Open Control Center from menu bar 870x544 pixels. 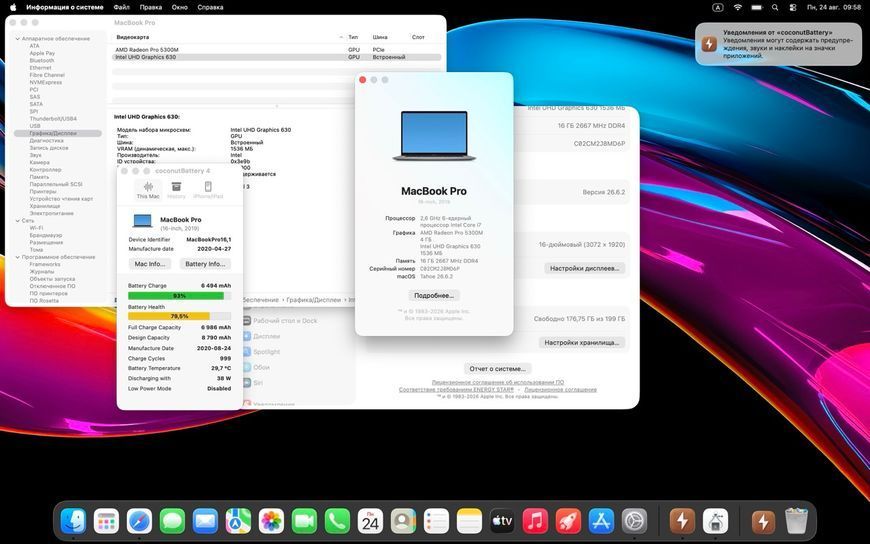[x=793, y=7]
